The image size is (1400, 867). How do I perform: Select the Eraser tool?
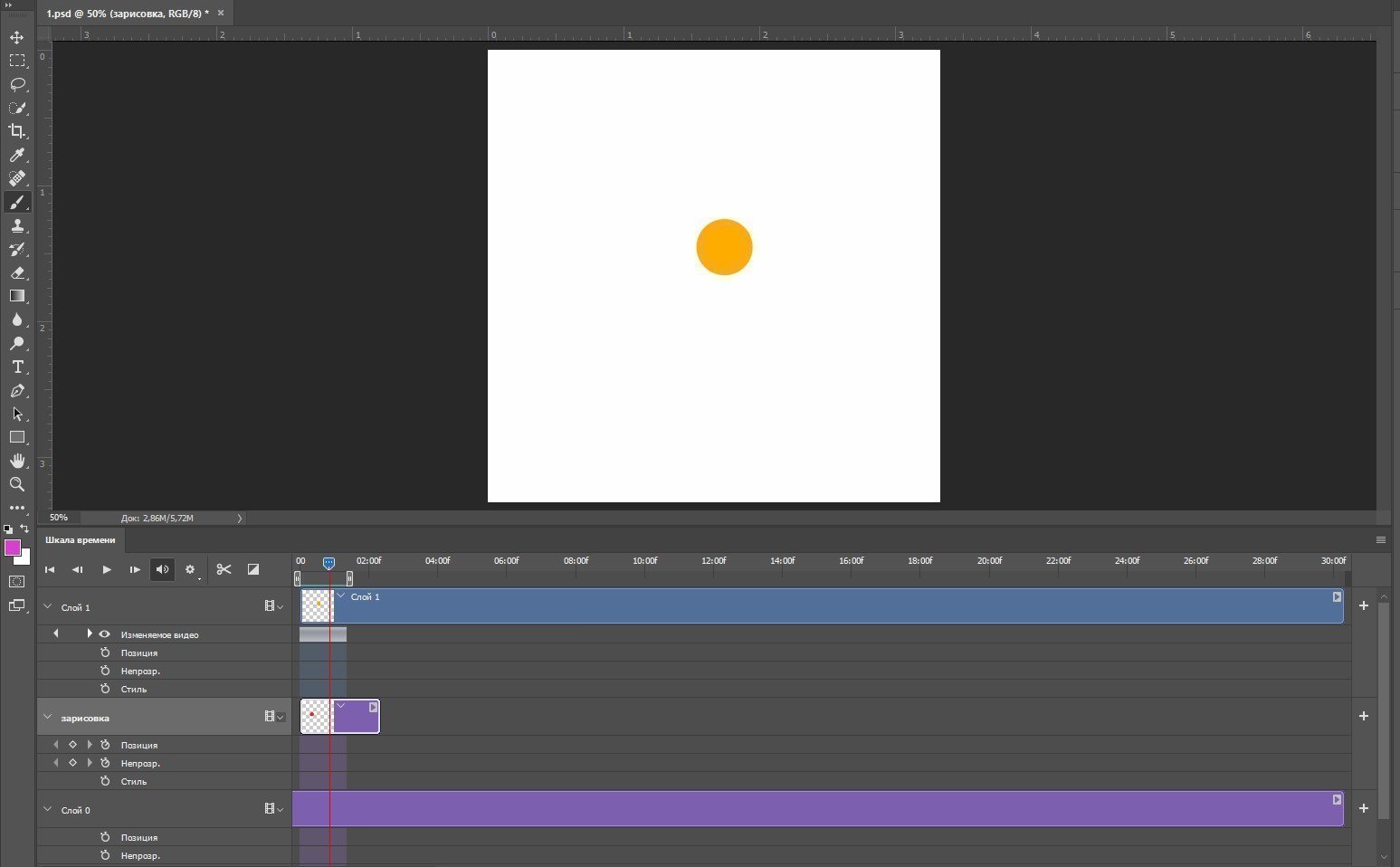point(17,272)
